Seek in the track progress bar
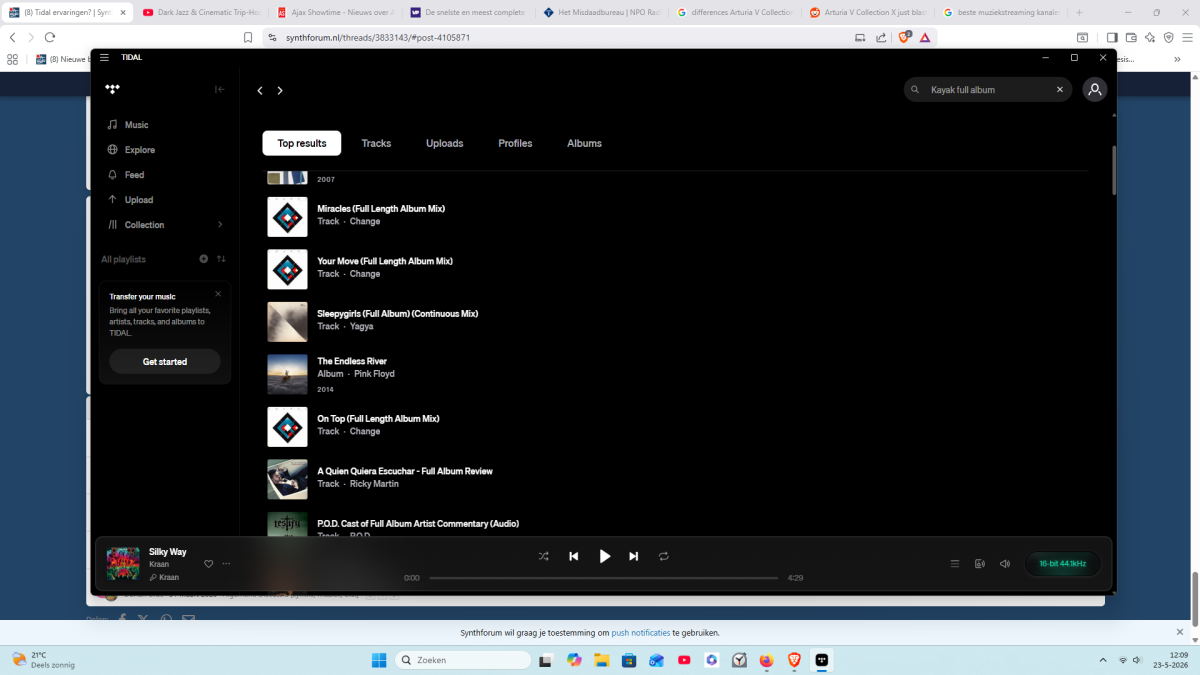The height and width of the screenshot is (675, 1200). click(604, 578)
